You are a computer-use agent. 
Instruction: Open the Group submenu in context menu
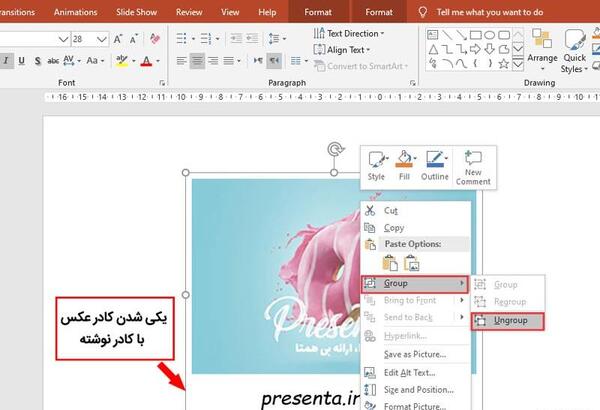tap(414, 284)
